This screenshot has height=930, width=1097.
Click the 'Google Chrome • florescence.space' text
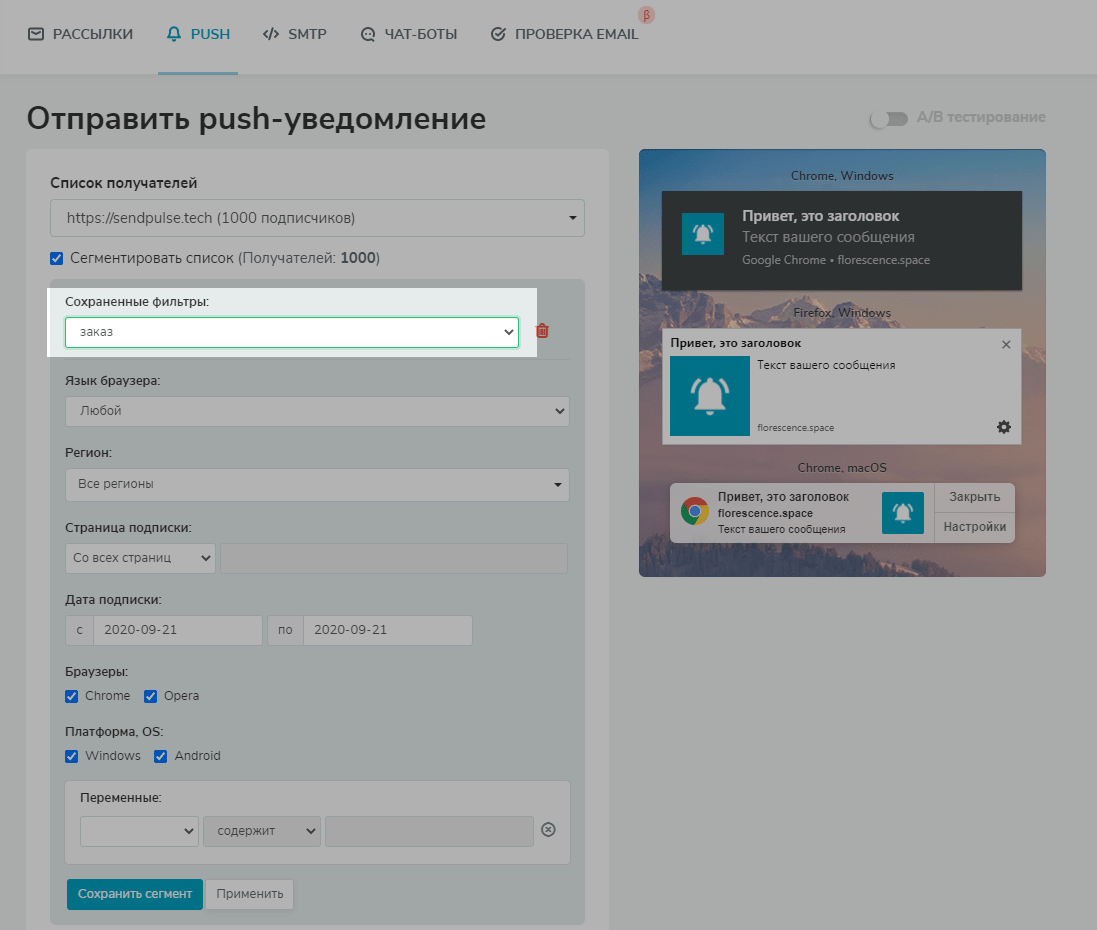coord(836,260)
